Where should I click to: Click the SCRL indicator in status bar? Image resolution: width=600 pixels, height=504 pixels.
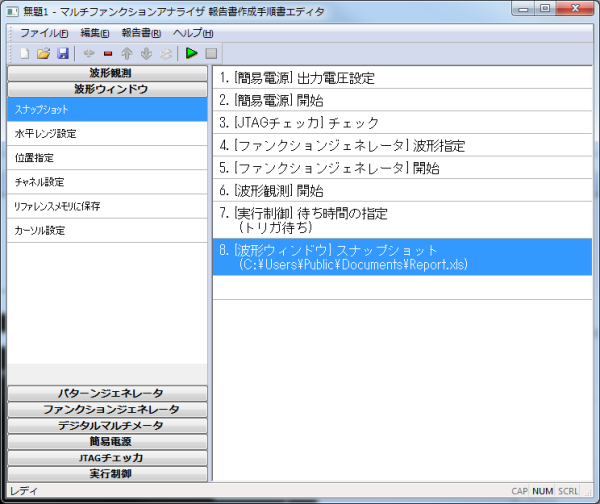(x=568, y=491)
